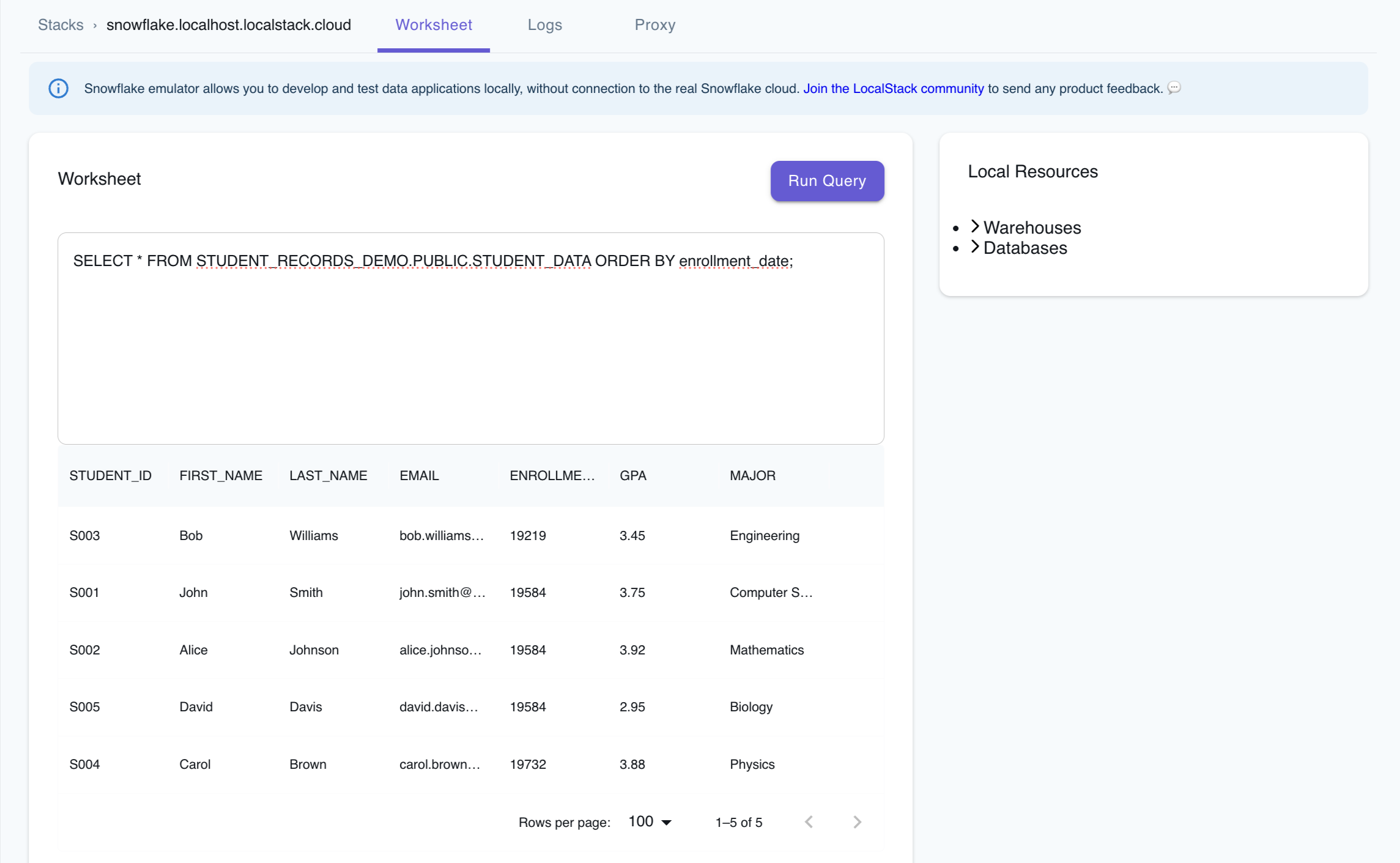Expand the Warehouses resource list
The width and height of the screenshot is (1400, 863).
coord(1032,227)
